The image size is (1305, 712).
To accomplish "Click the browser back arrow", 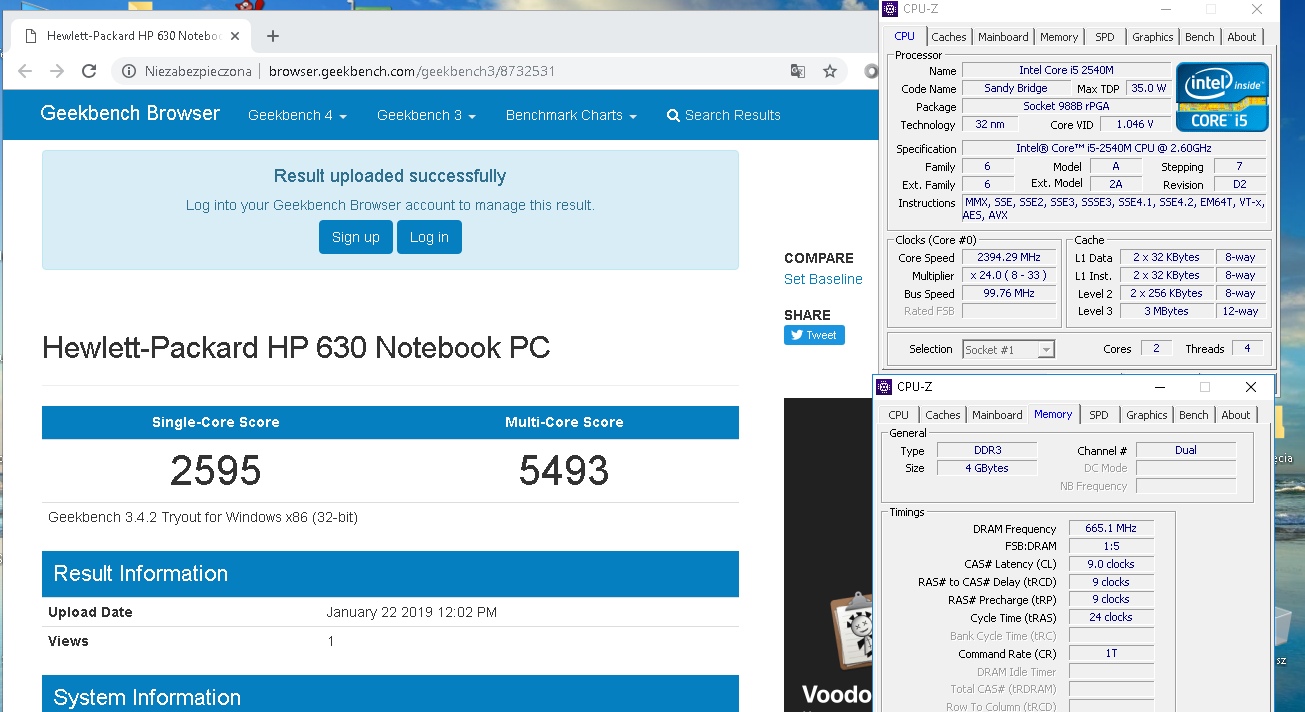I will point(25,71).
